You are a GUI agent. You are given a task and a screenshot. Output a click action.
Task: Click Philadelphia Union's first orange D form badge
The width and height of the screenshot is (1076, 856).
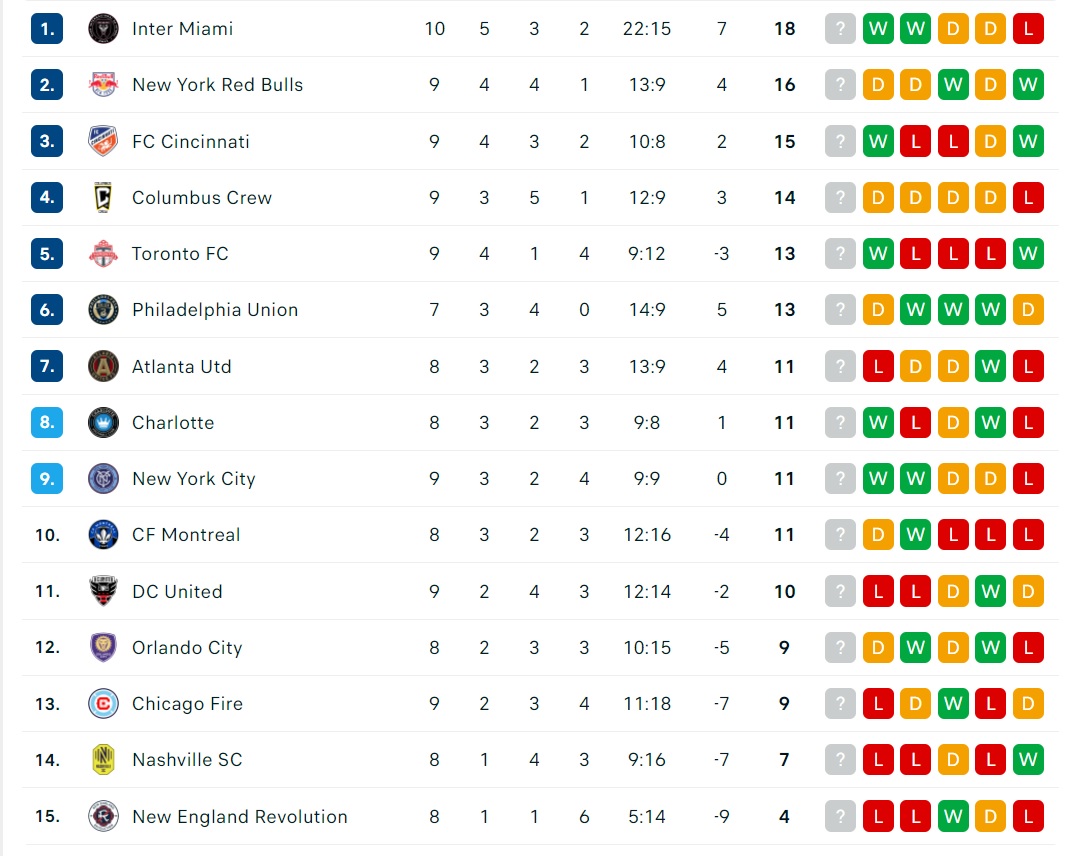pos(878,310)
